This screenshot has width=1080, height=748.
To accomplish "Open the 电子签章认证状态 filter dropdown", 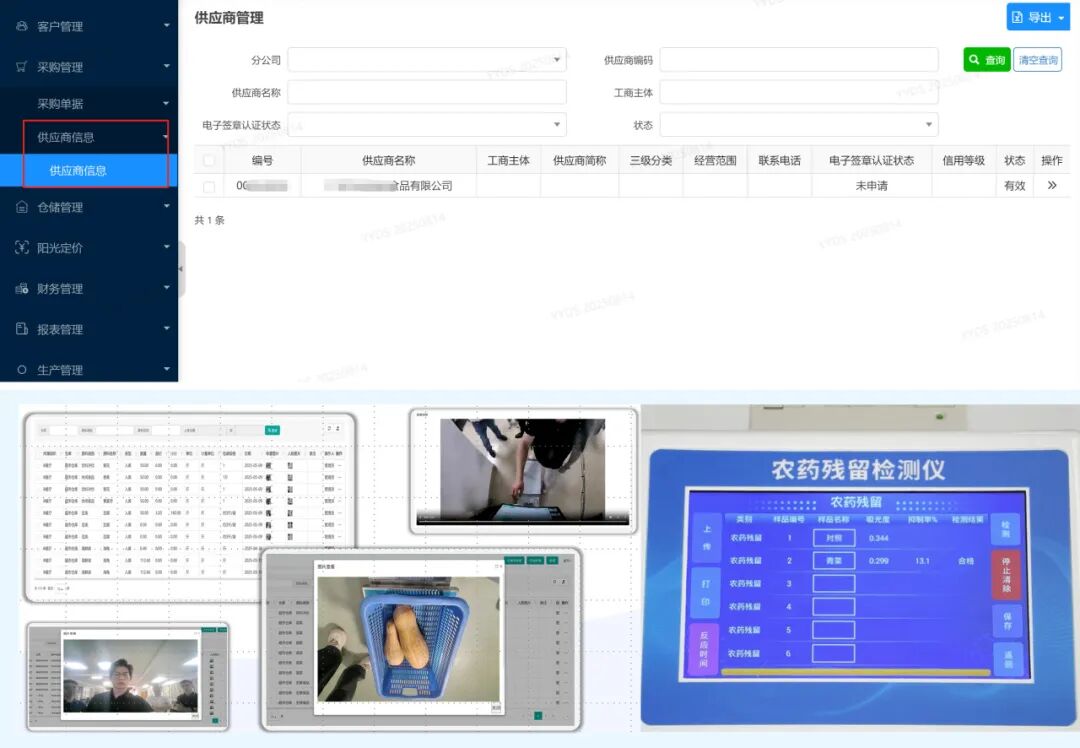I will coord(427,125).
